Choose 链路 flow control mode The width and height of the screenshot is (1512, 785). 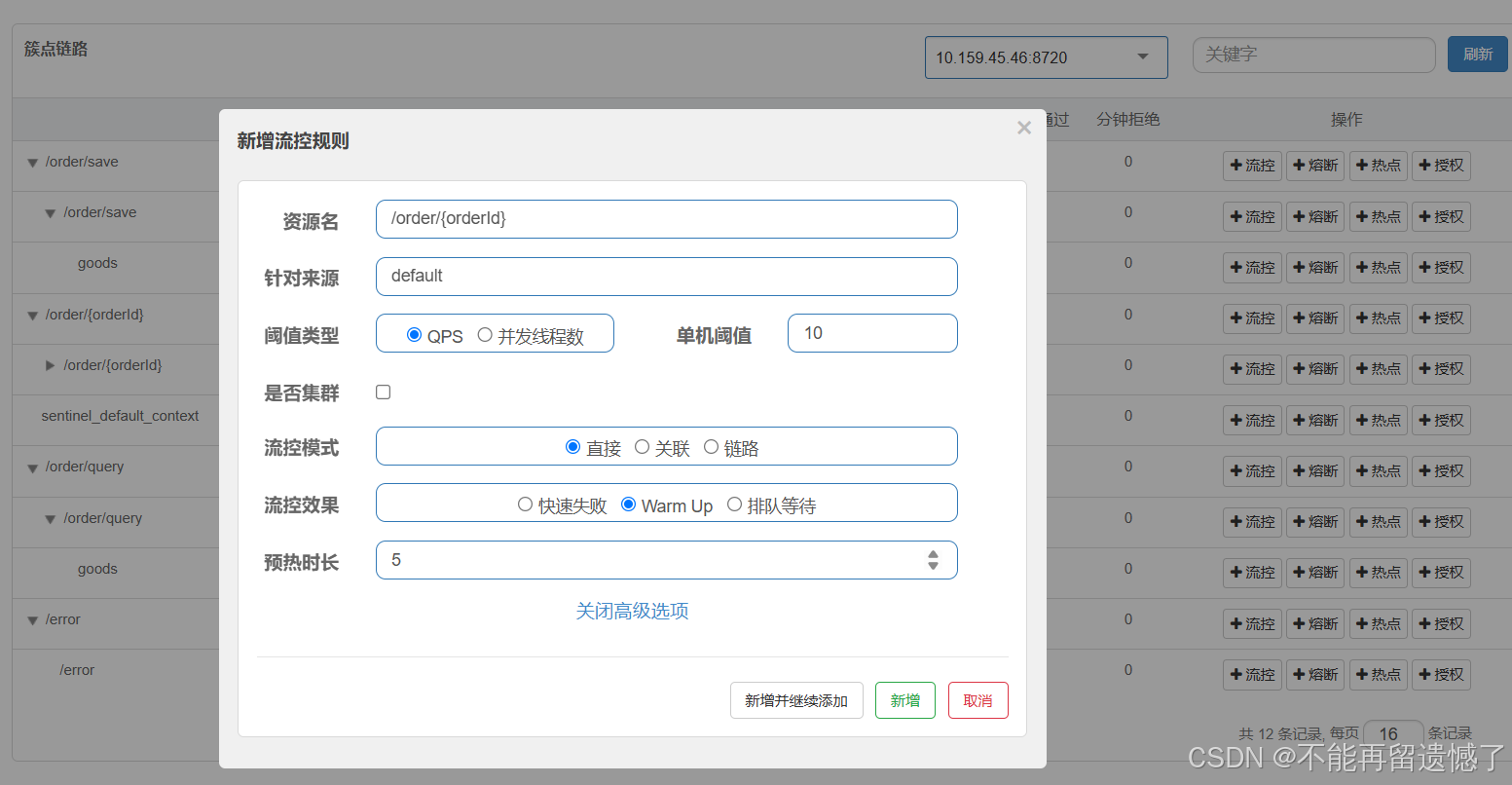[x=711, y=447]
